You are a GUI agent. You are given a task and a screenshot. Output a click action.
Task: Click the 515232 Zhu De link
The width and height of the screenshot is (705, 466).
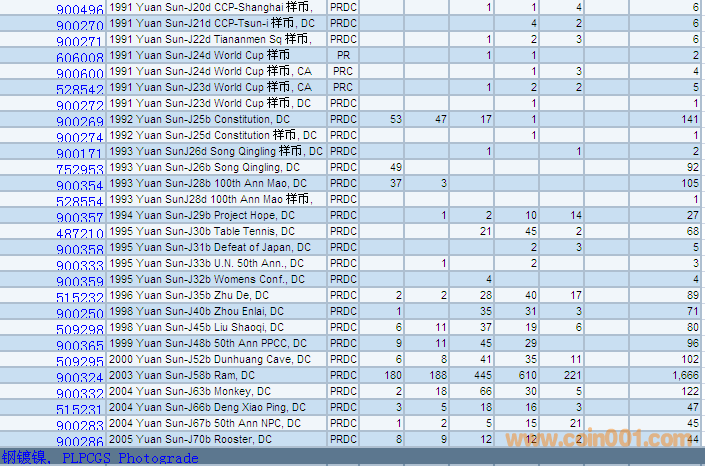(80, 298)
